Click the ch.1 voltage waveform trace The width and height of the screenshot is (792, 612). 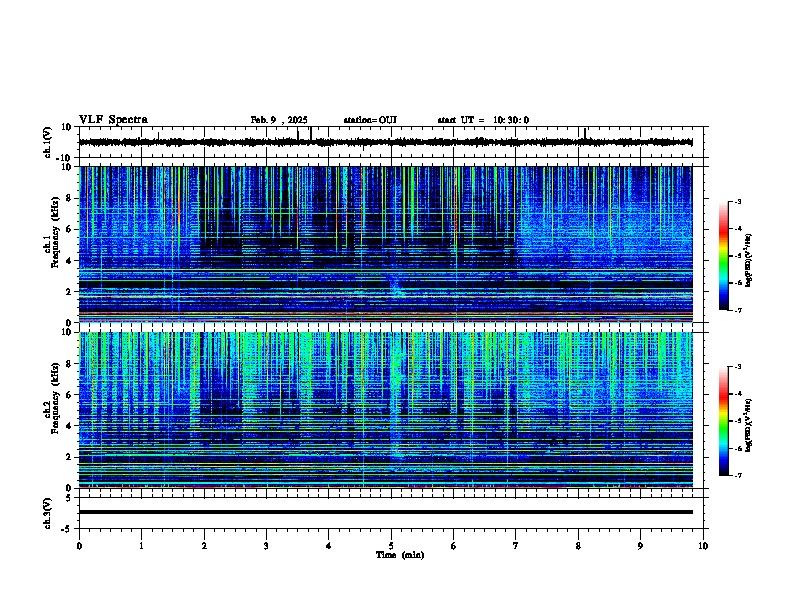tap(385, 142)
